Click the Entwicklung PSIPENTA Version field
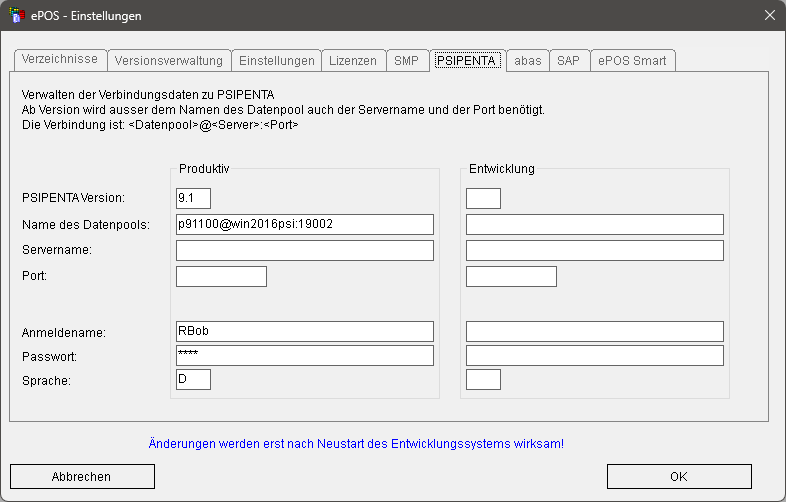 [x=483, y=198]
